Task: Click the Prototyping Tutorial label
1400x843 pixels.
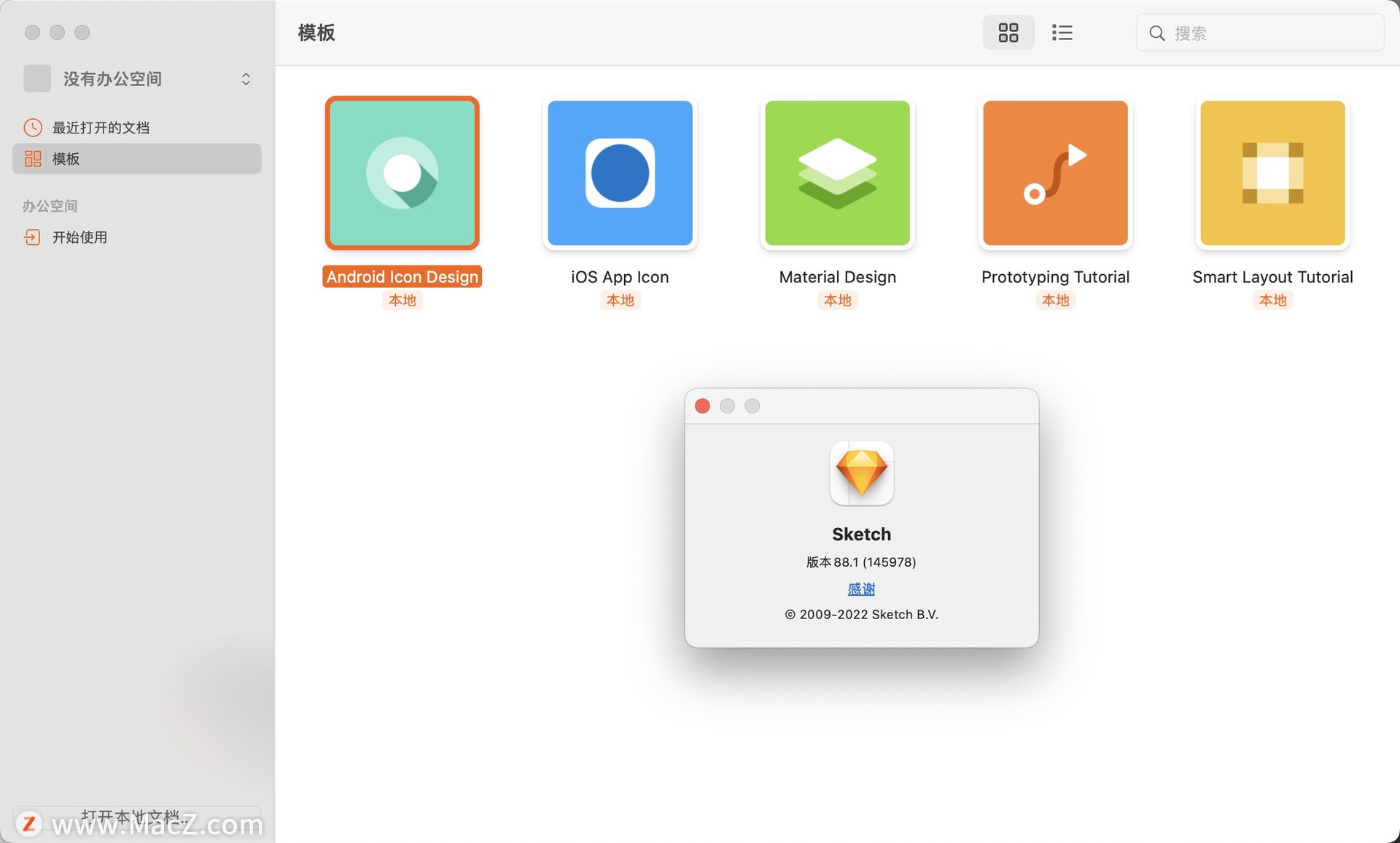Action: click(1055, 277)
